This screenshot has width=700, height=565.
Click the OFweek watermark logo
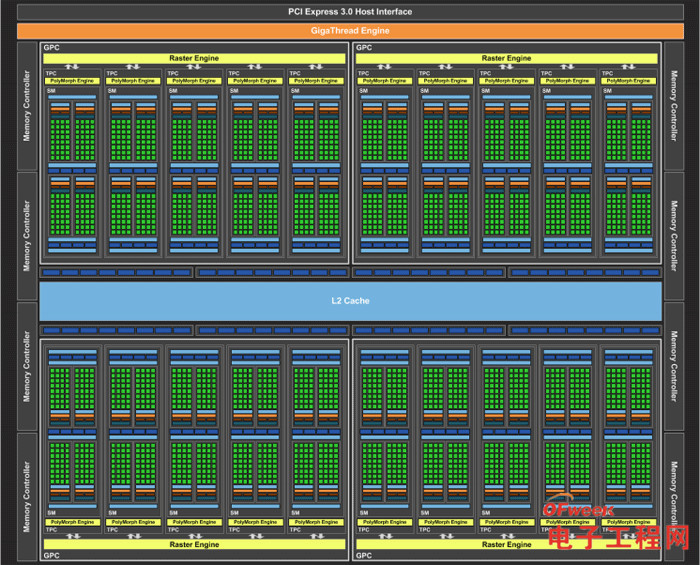tap(579, 508)
